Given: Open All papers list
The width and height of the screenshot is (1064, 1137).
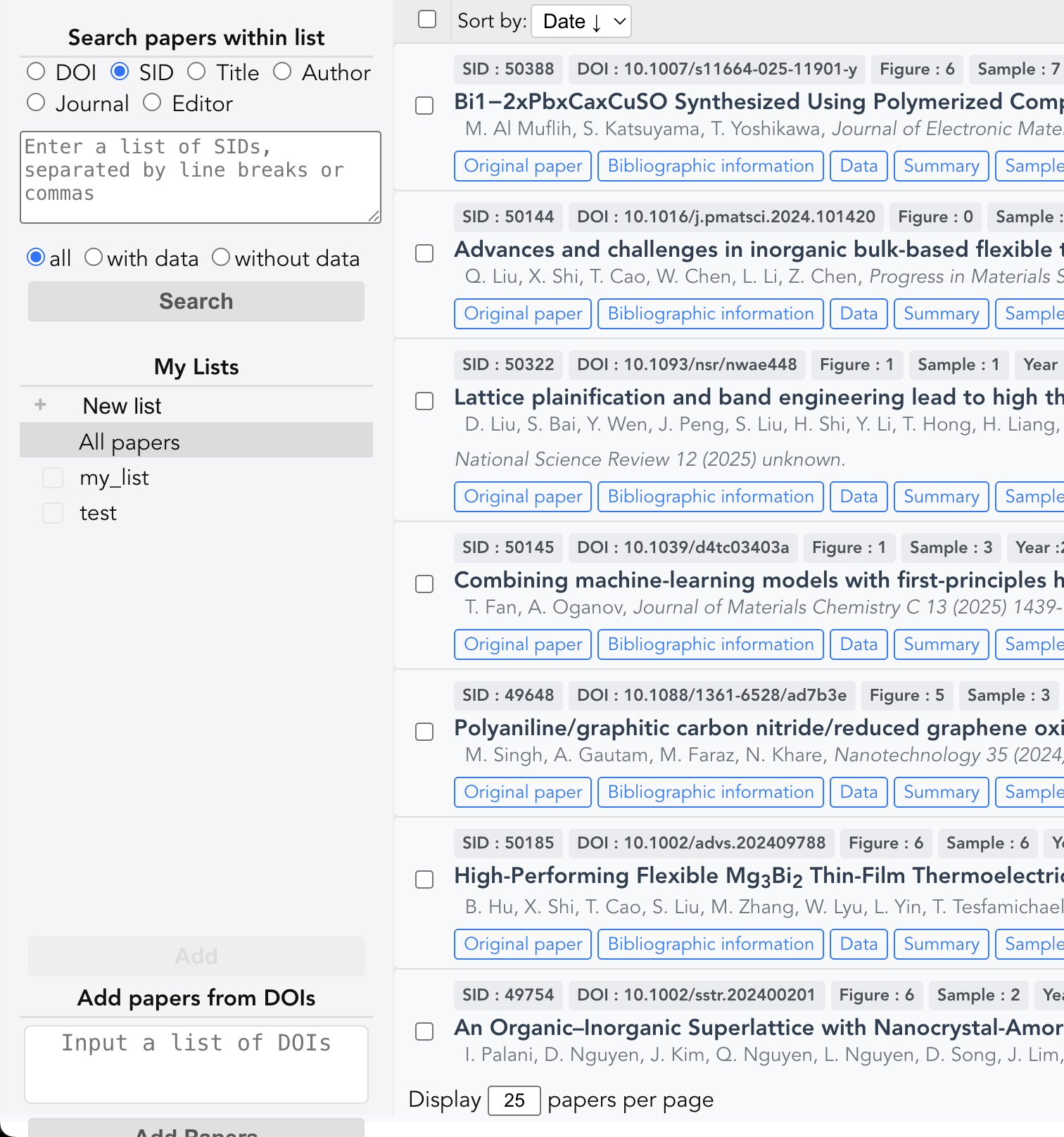Looking at the screenshot, I should 129,442.
